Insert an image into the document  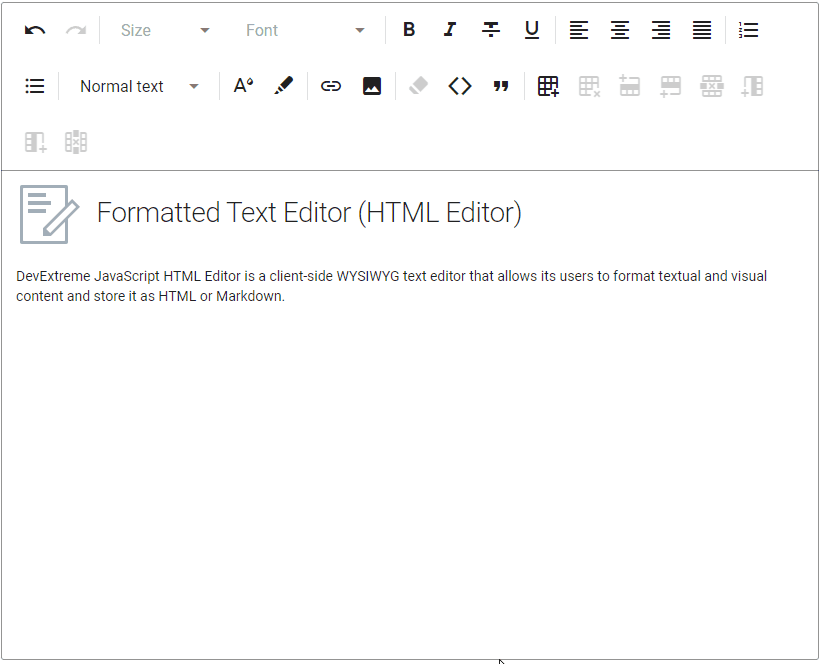point(372,86)
